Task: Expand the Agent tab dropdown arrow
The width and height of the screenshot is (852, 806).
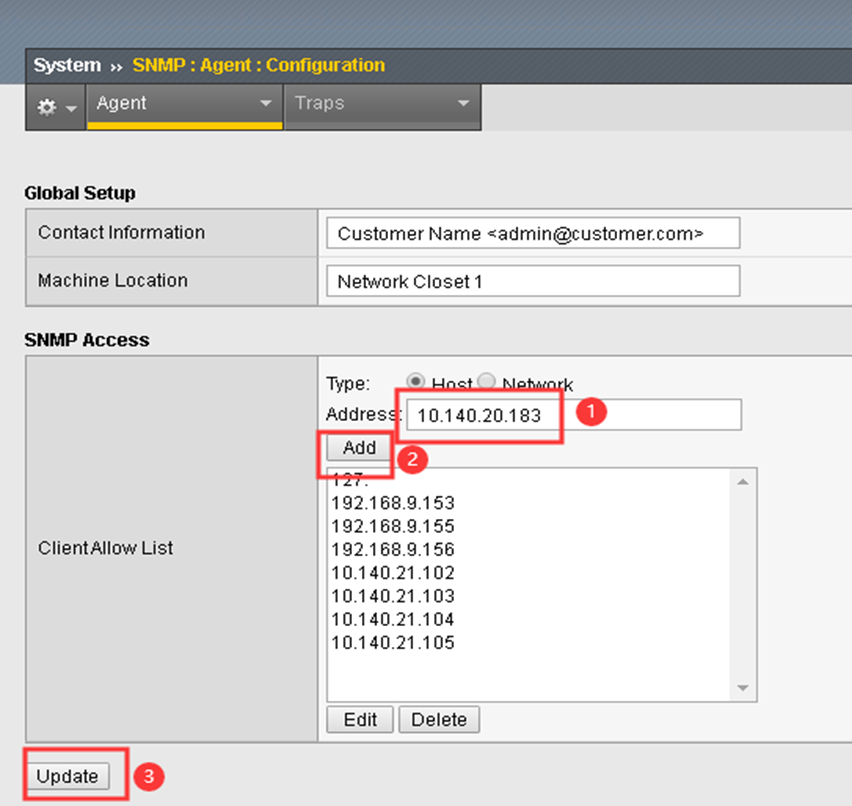Action: tap(265, 103)
